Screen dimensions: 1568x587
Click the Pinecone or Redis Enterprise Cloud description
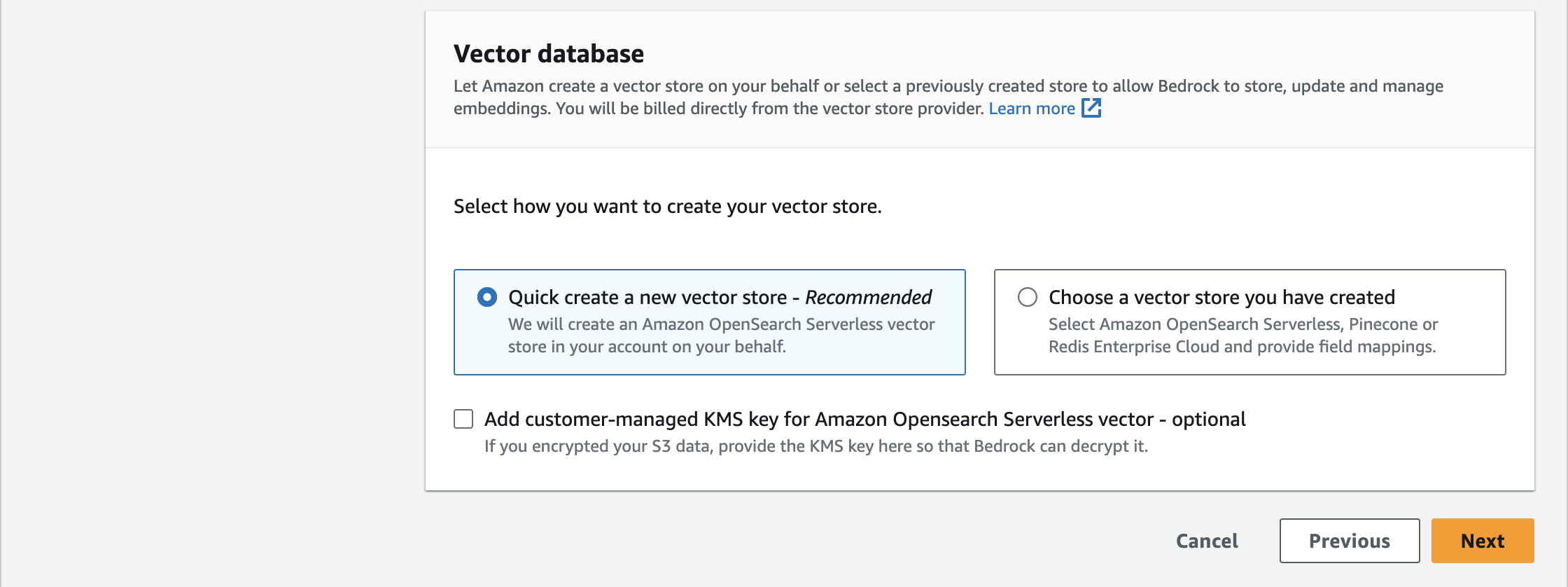[x=1242, y=336]
